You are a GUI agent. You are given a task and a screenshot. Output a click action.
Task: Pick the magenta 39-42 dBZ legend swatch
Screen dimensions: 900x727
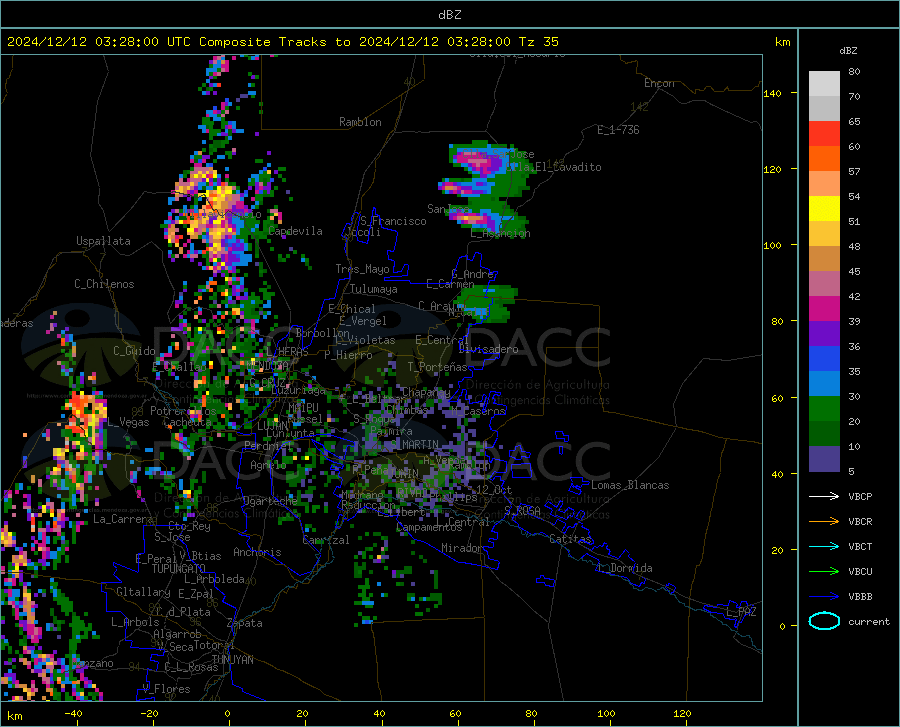click(824, 309)
